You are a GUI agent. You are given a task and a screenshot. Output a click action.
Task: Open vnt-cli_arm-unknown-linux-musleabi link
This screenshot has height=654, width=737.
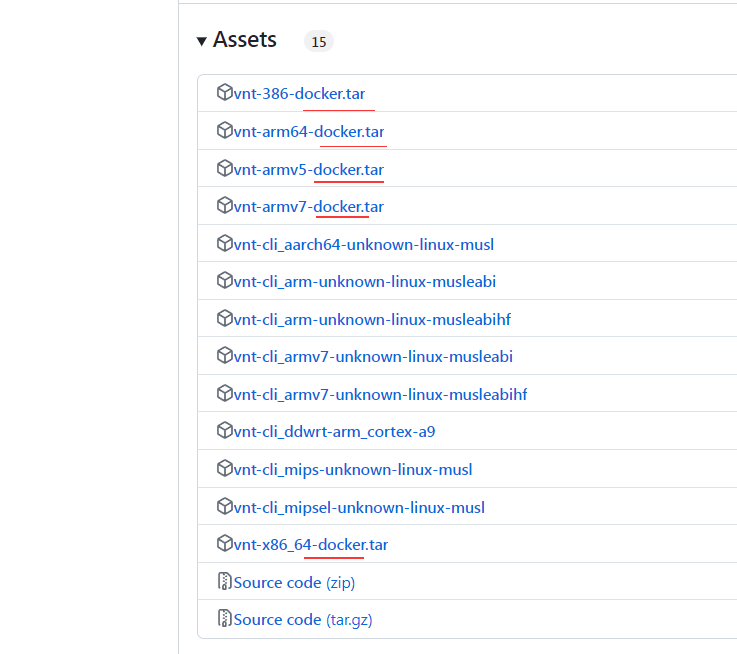365,282
